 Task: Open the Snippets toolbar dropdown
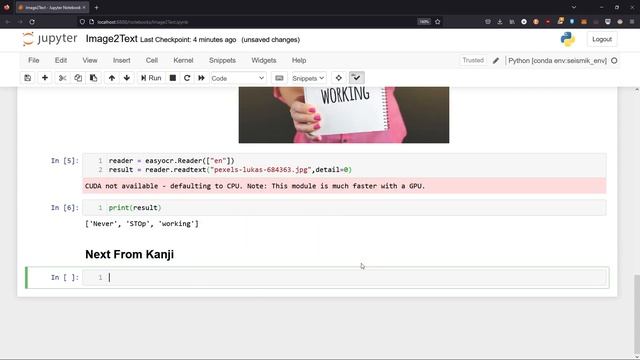[x=309, y=78]
